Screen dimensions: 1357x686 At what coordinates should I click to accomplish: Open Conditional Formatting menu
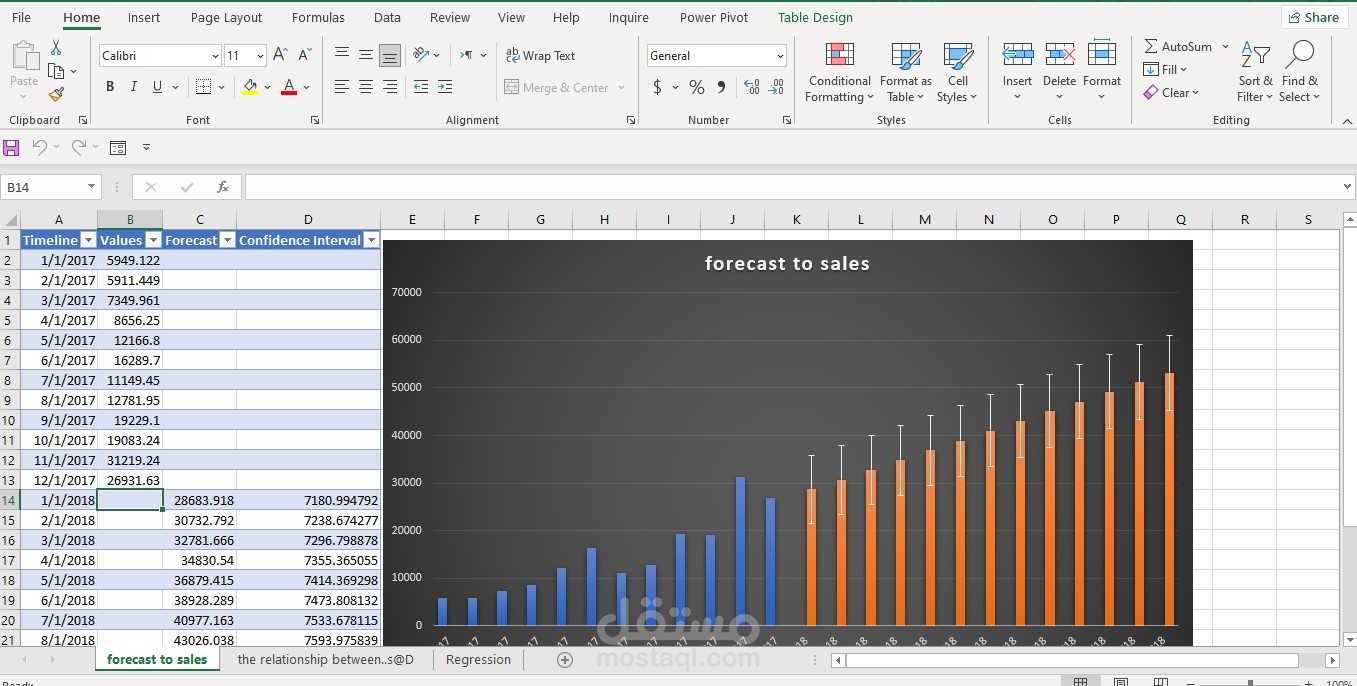(x=839, y=72)
